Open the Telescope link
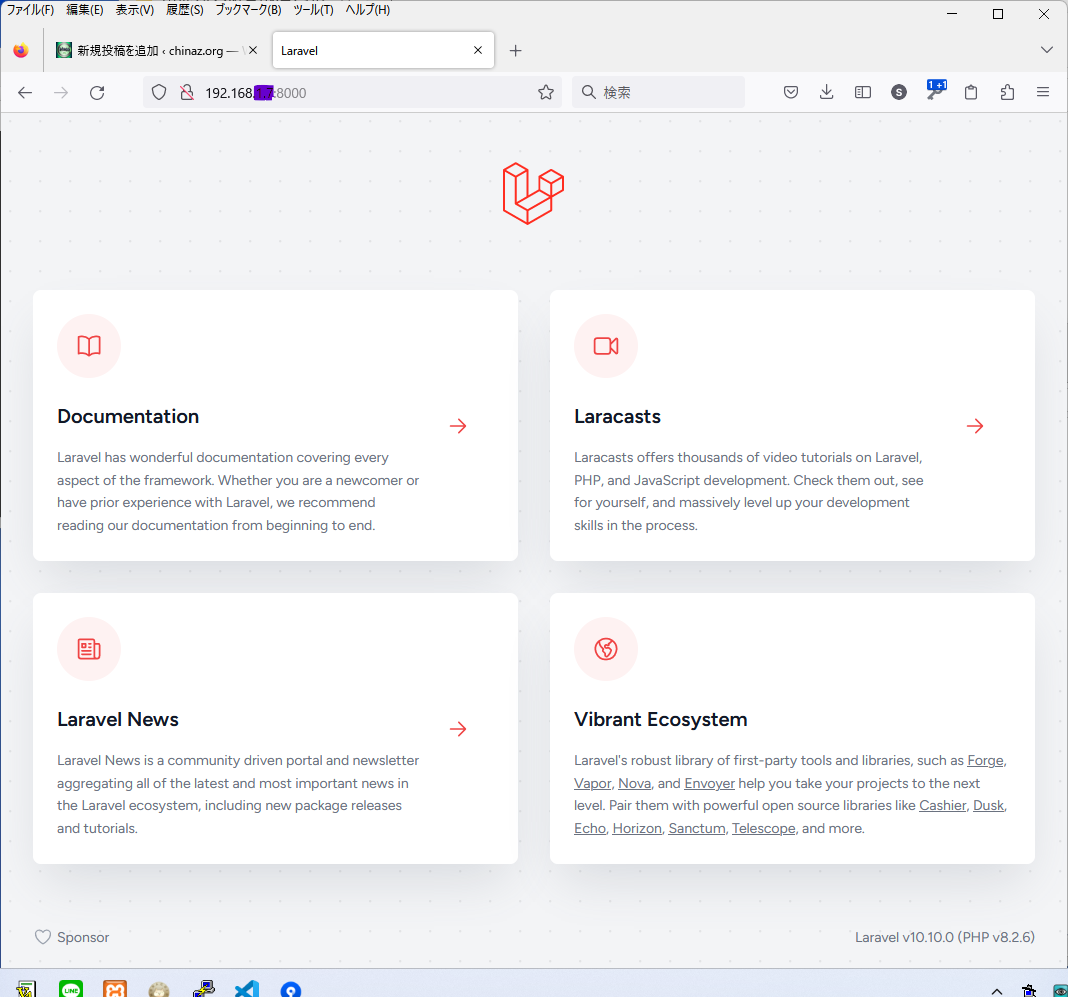1068x997 pixels. coord(764,829)
